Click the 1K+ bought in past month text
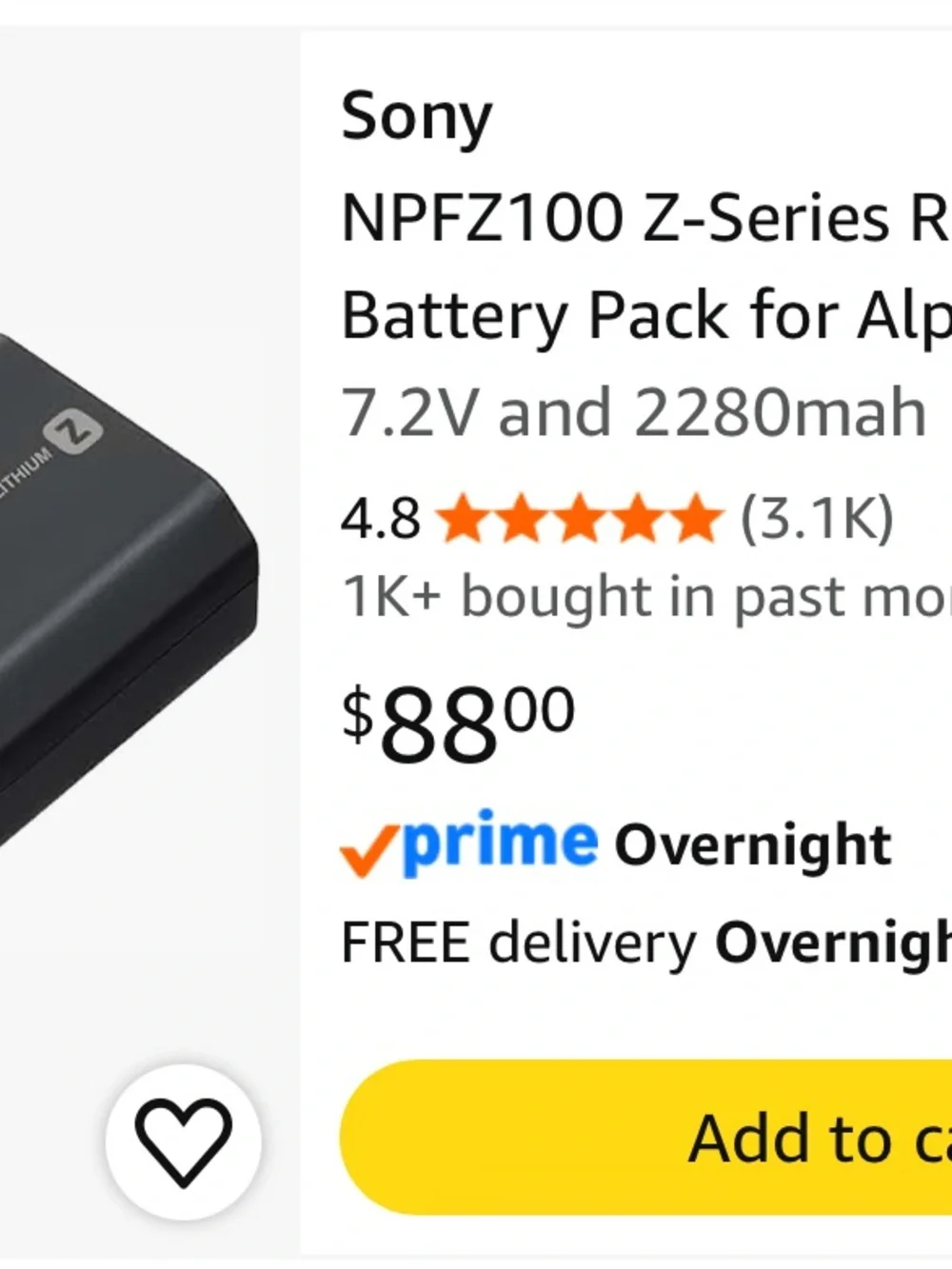The image size is (952, 1269). (x=645, y=598)
